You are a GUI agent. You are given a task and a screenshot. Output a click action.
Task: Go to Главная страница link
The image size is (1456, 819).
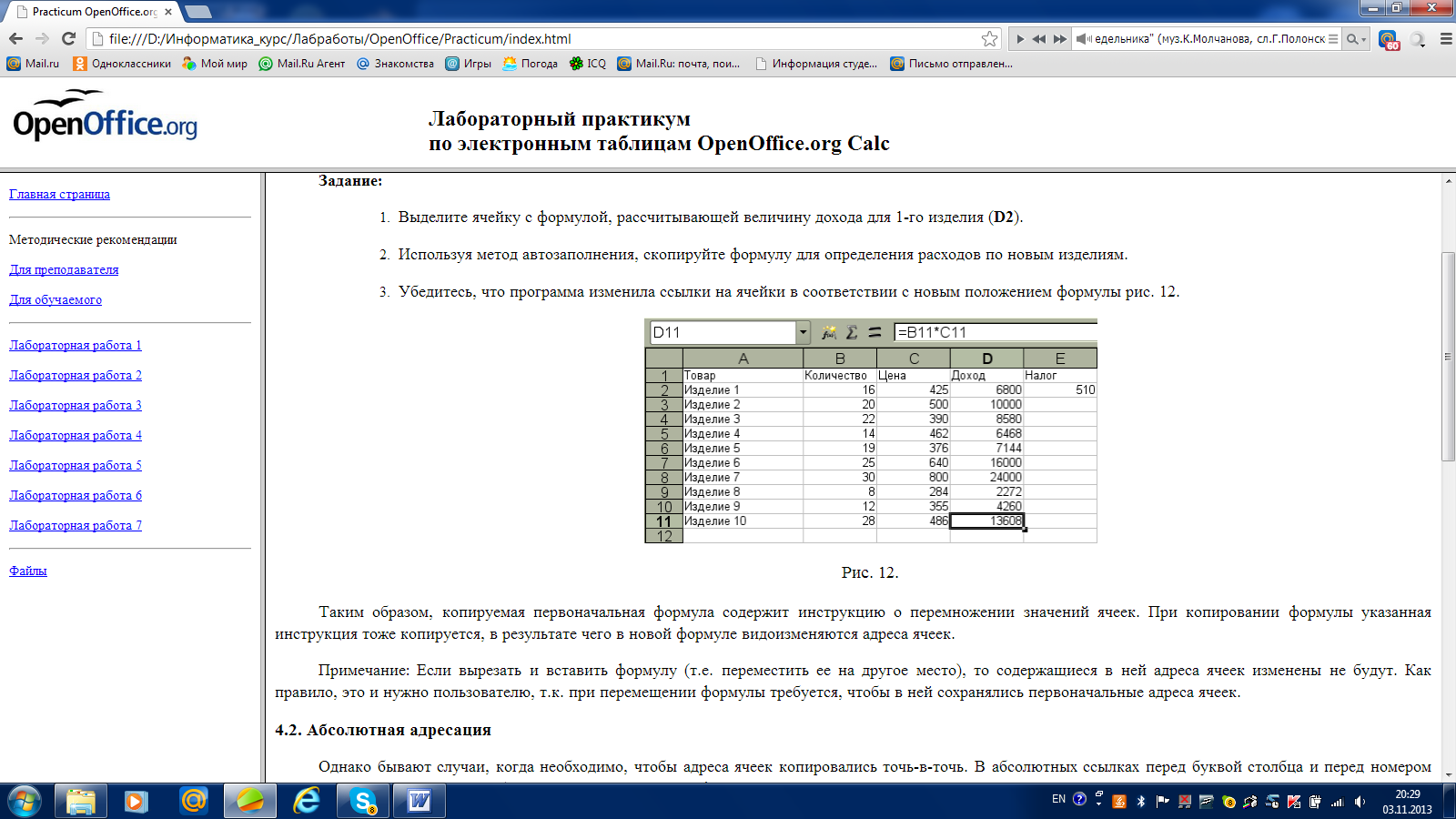pyautogui.click(x=59, y=194)
